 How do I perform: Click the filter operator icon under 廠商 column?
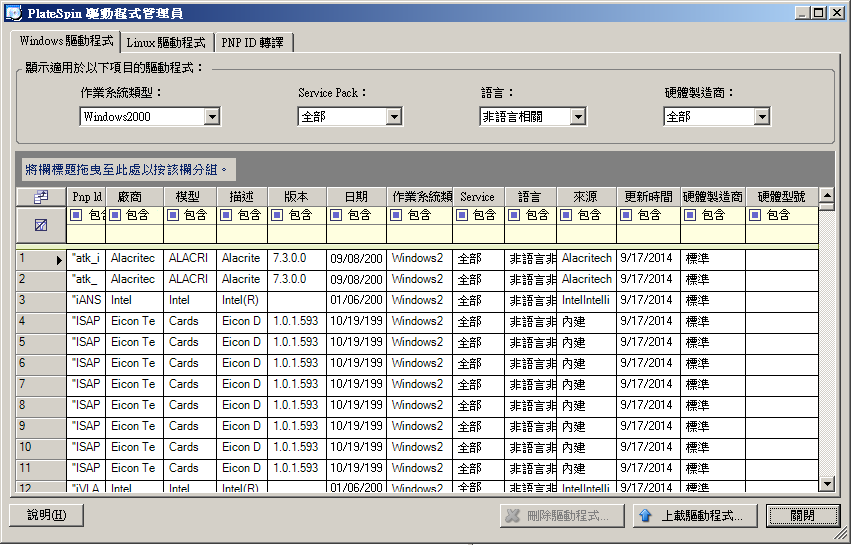point(116,215)
